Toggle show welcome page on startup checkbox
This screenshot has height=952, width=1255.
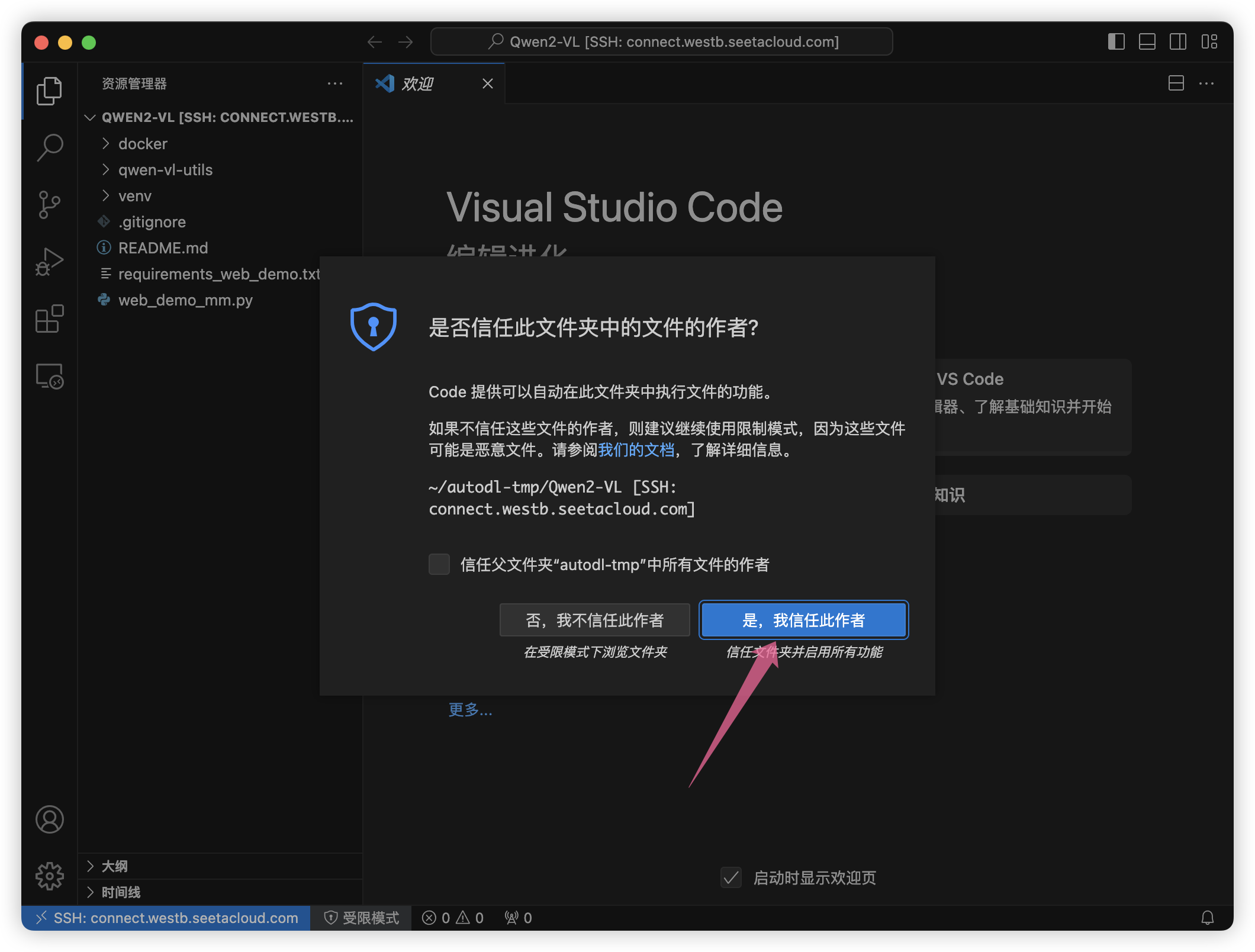click(731, 877)
